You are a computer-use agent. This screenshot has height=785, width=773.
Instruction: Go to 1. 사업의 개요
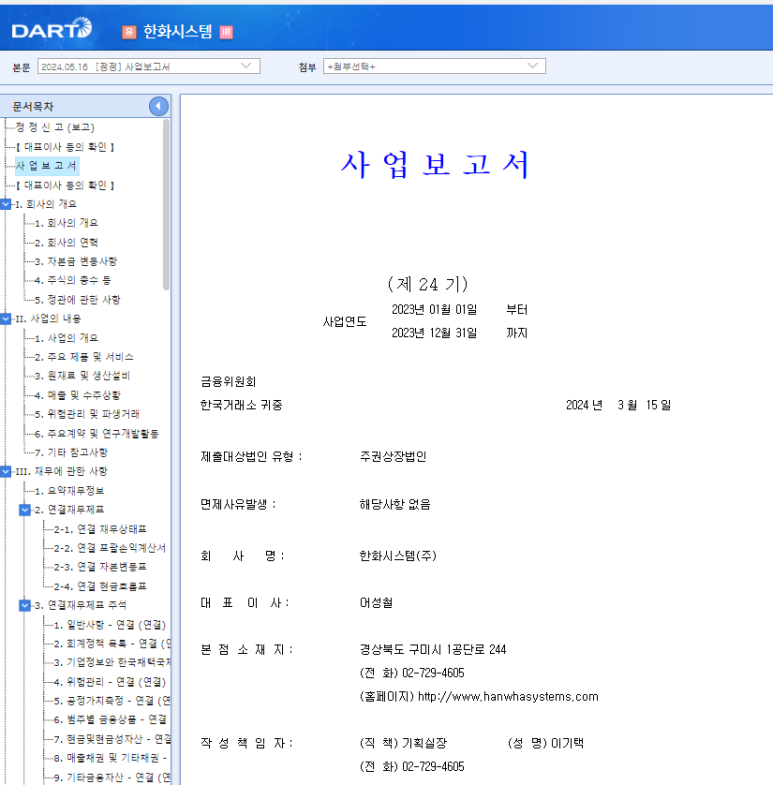67,338
